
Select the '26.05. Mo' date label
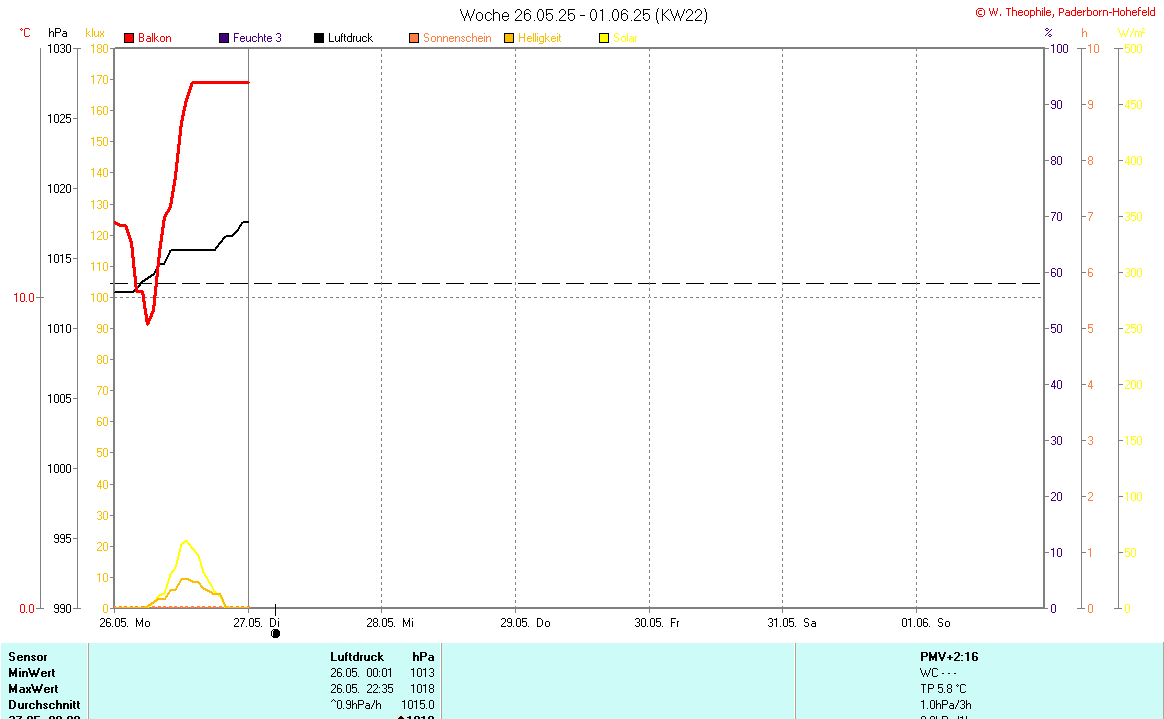(125, 623)
